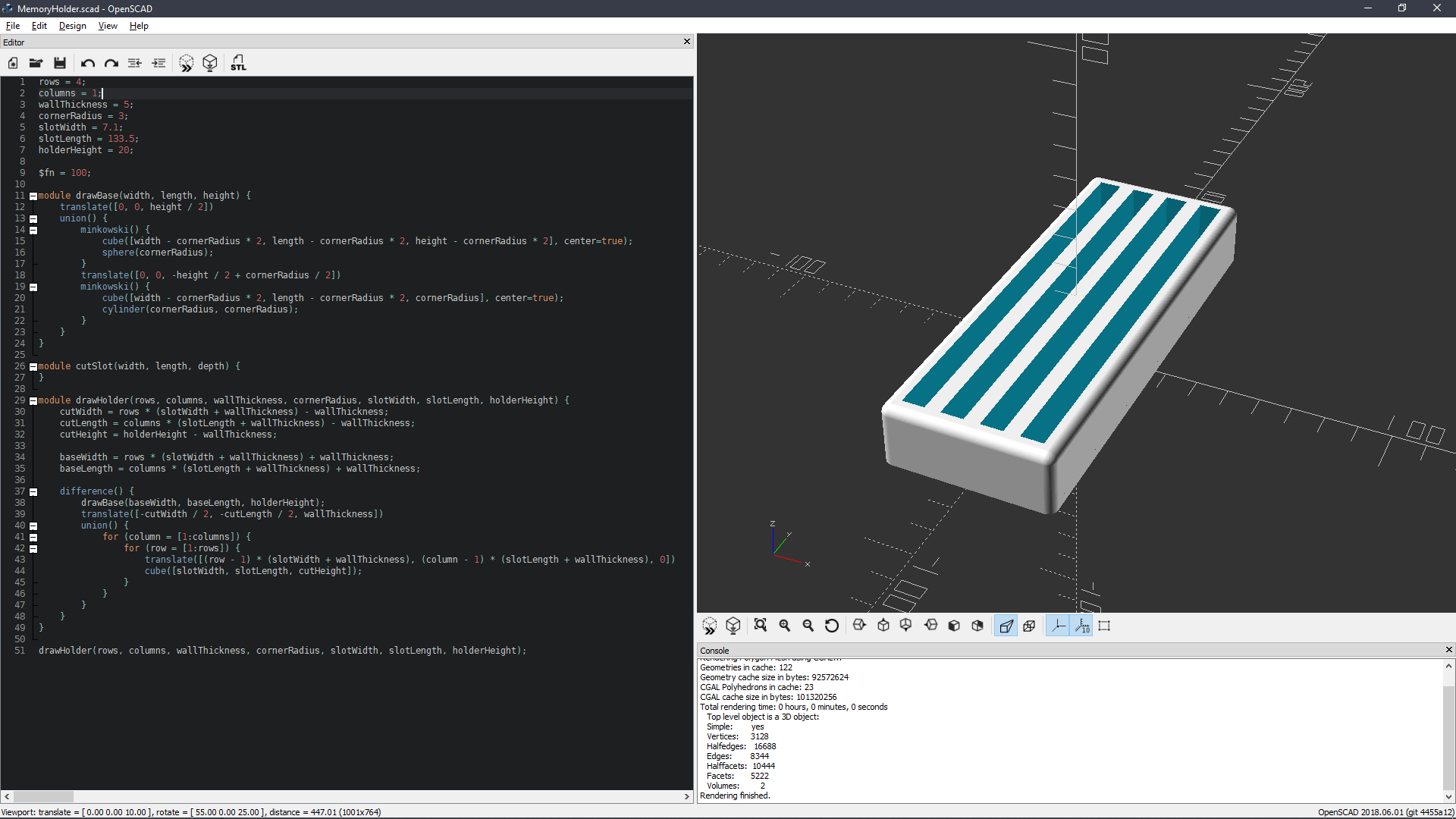1456x819 pixels.
Task: Switch to the Top view
Action: tap(883, 626)
